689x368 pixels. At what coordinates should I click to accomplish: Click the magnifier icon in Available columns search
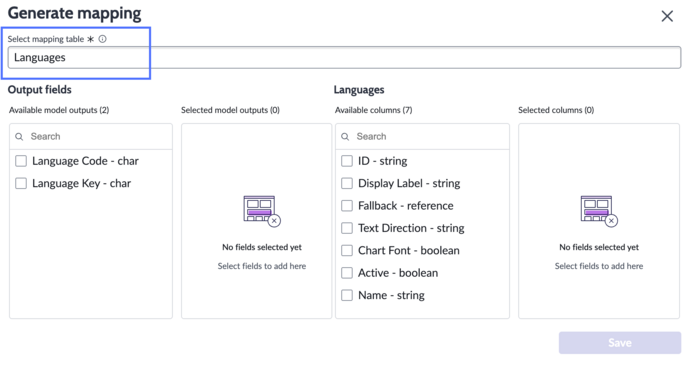tap(345, 137)
